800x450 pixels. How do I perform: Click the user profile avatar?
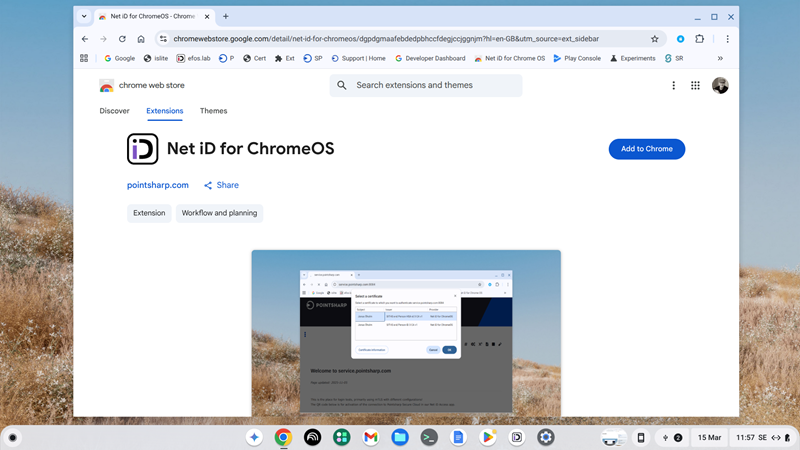click(720, 86)
